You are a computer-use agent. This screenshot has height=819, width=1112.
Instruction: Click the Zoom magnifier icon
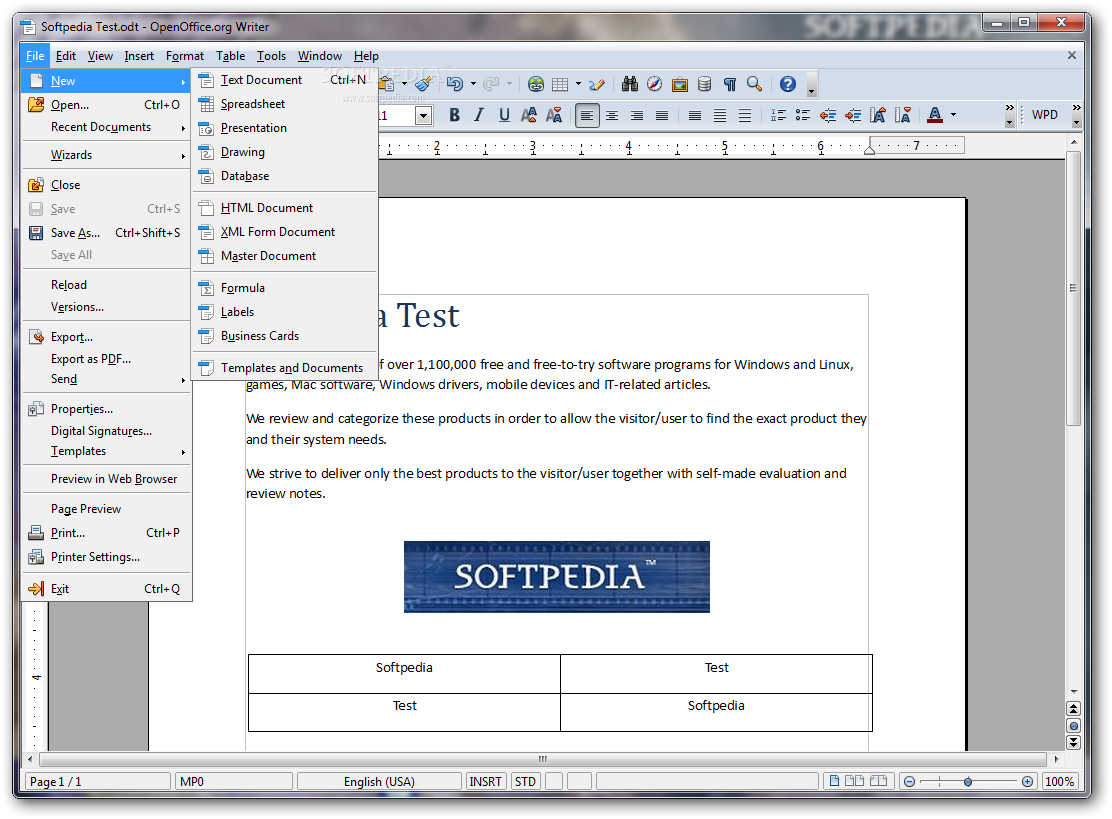755,84
